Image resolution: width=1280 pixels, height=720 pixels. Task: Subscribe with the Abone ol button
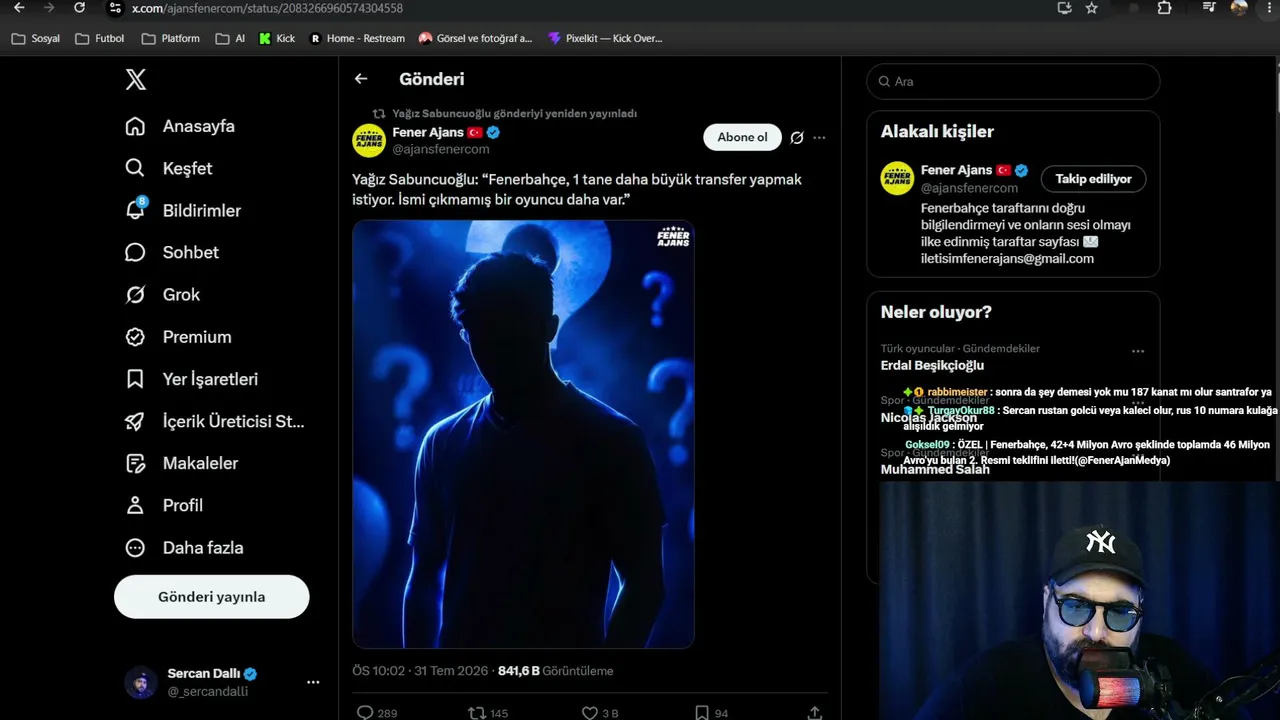(742, 137)
